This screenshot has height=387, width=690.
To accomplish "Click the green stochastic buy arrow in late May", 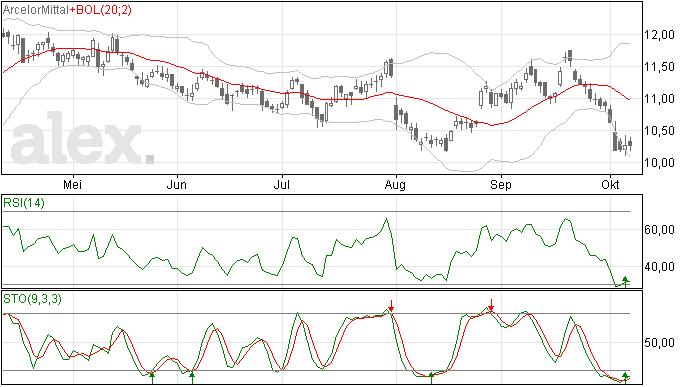I will click(x=152, y=378).
